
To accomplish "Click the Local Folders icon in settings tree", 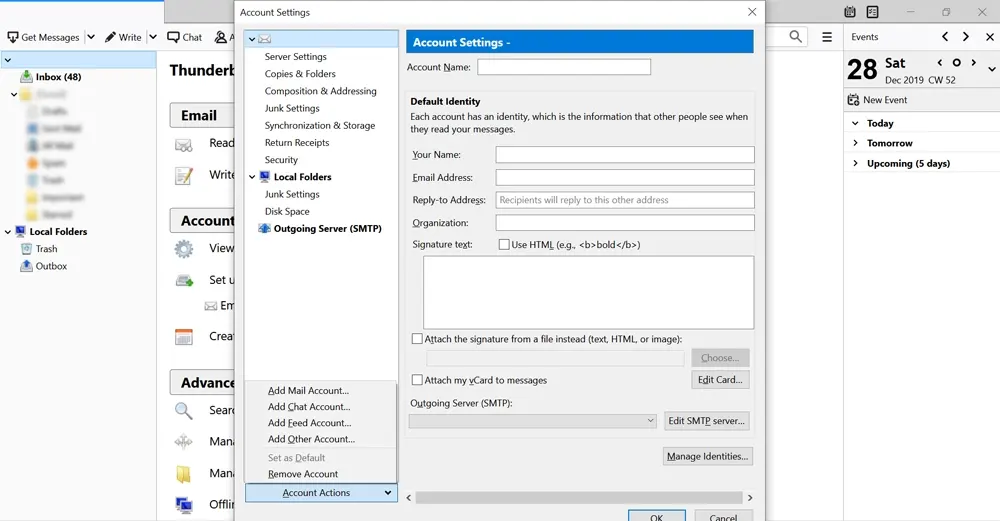I will pos(264,177).
